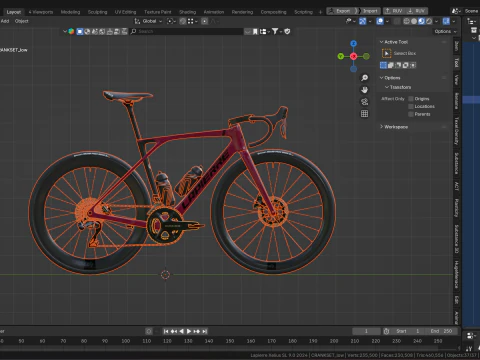Open the overlays options dropdown arrow
This screenshot has height=360, width=480.
point(387,21)
